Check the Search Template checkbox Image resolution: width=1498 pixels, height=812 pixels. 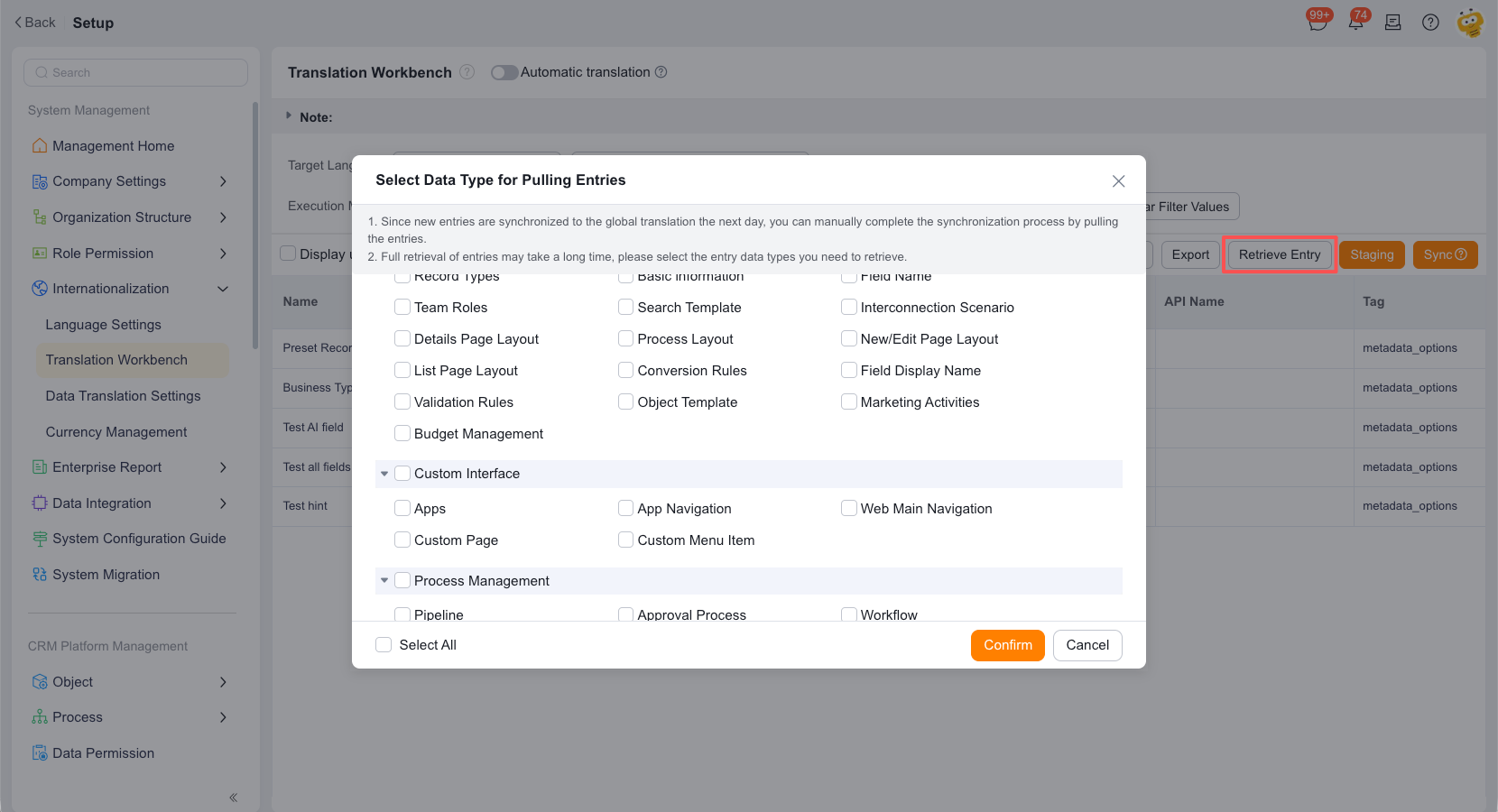click(625, 307)
